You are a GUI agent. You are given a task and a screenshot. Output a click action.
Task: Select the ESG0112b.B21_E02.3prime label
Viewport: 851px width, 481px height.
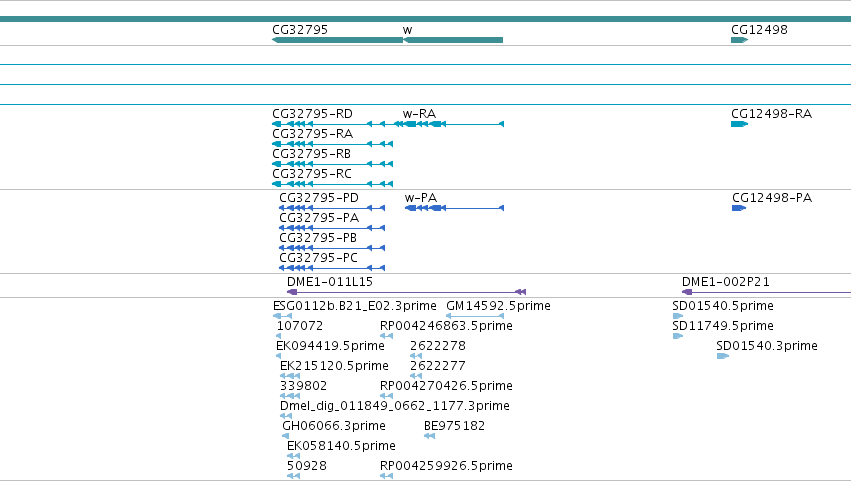[x=354, y=306]
